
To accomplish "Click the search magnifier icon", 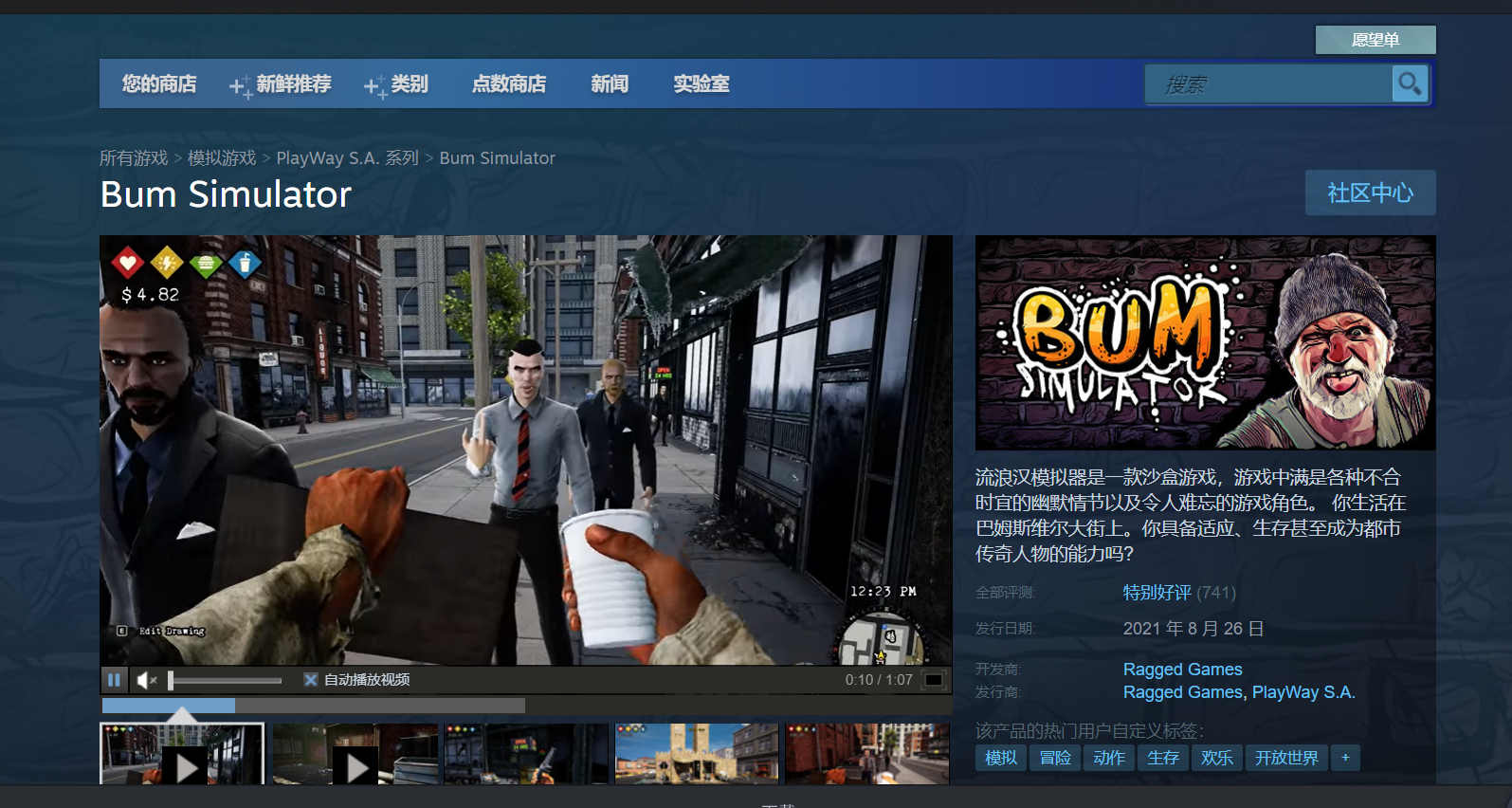I will pos(1410,84).
